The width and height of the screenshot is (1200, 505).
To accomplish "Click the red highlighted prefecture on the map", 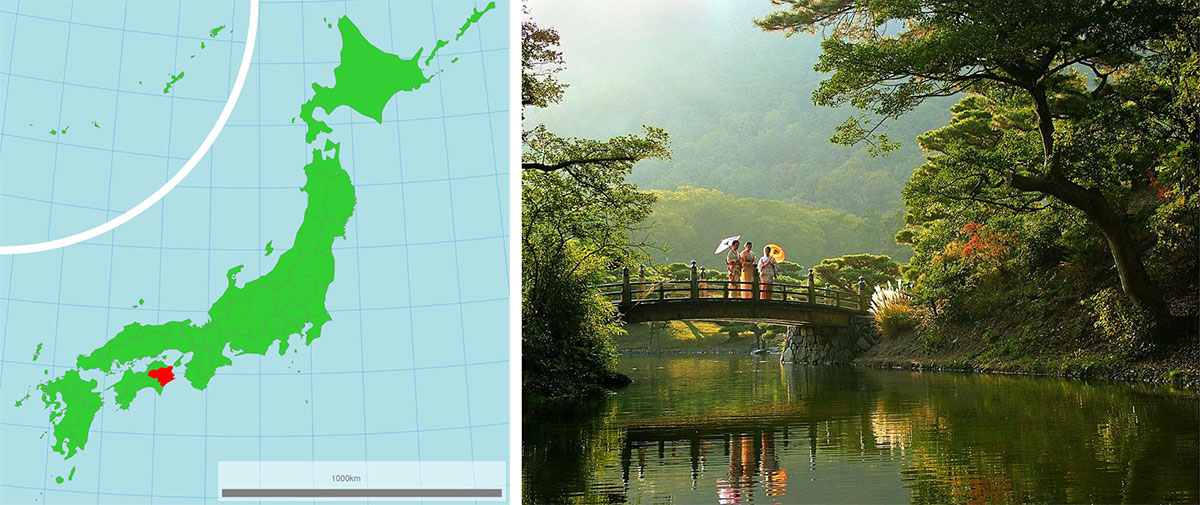I will tap(160, 375).
